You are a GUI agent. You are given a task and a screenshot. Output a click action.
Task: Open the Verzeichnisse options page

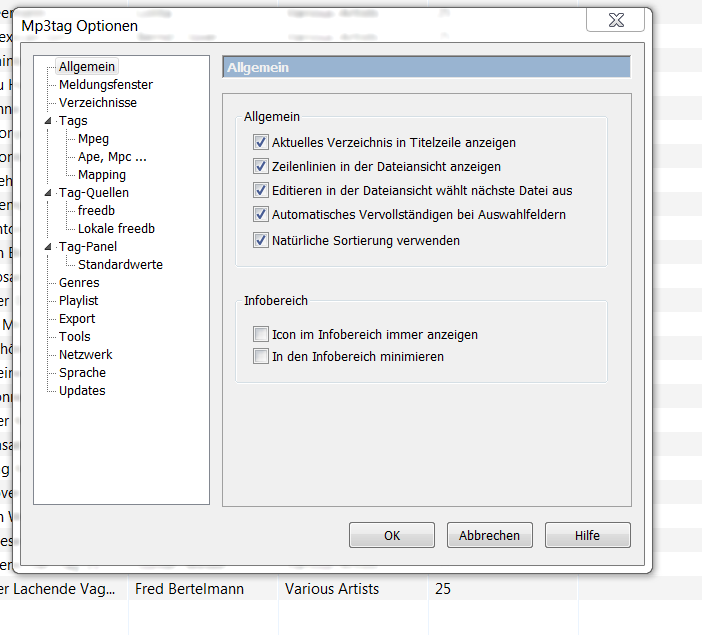point(98,103)
